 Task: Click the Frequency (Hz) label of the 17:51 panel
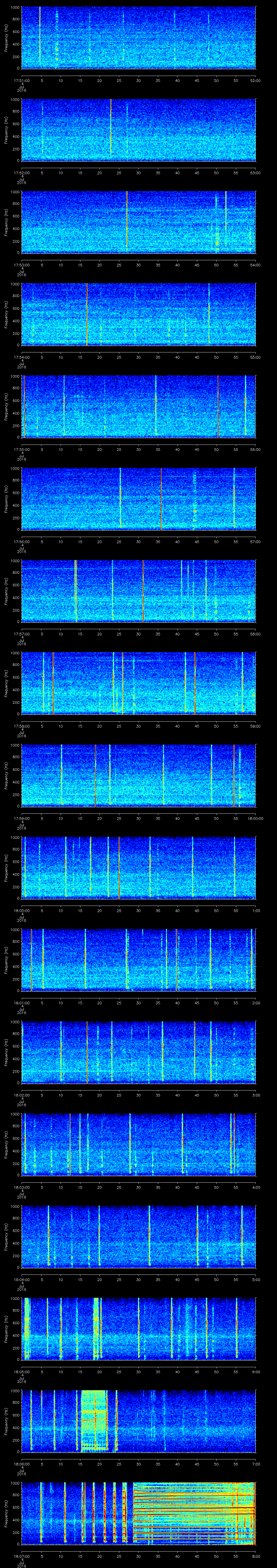pos(6,38)
